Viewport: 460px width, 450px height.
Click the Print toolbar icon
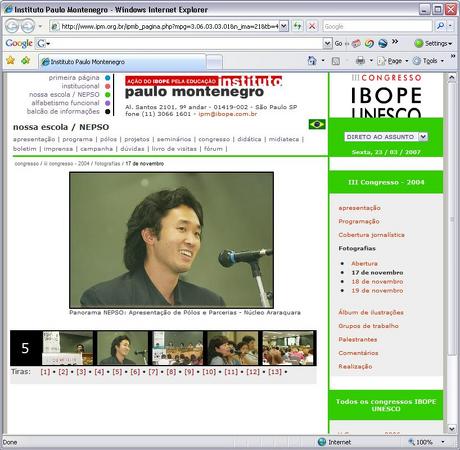[360, 61]
